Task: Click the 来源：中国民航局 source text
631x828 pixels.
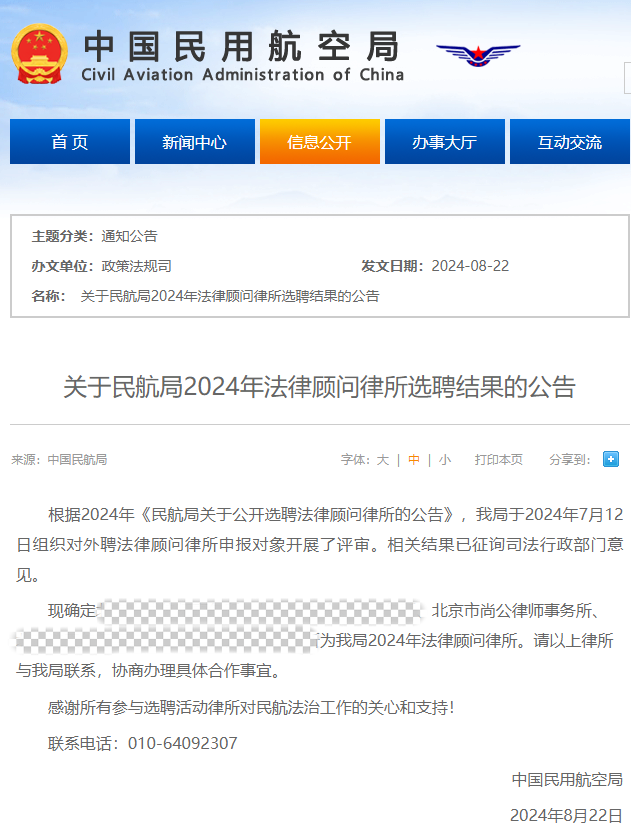Action: pyautogui.click(x=59, y=460)
